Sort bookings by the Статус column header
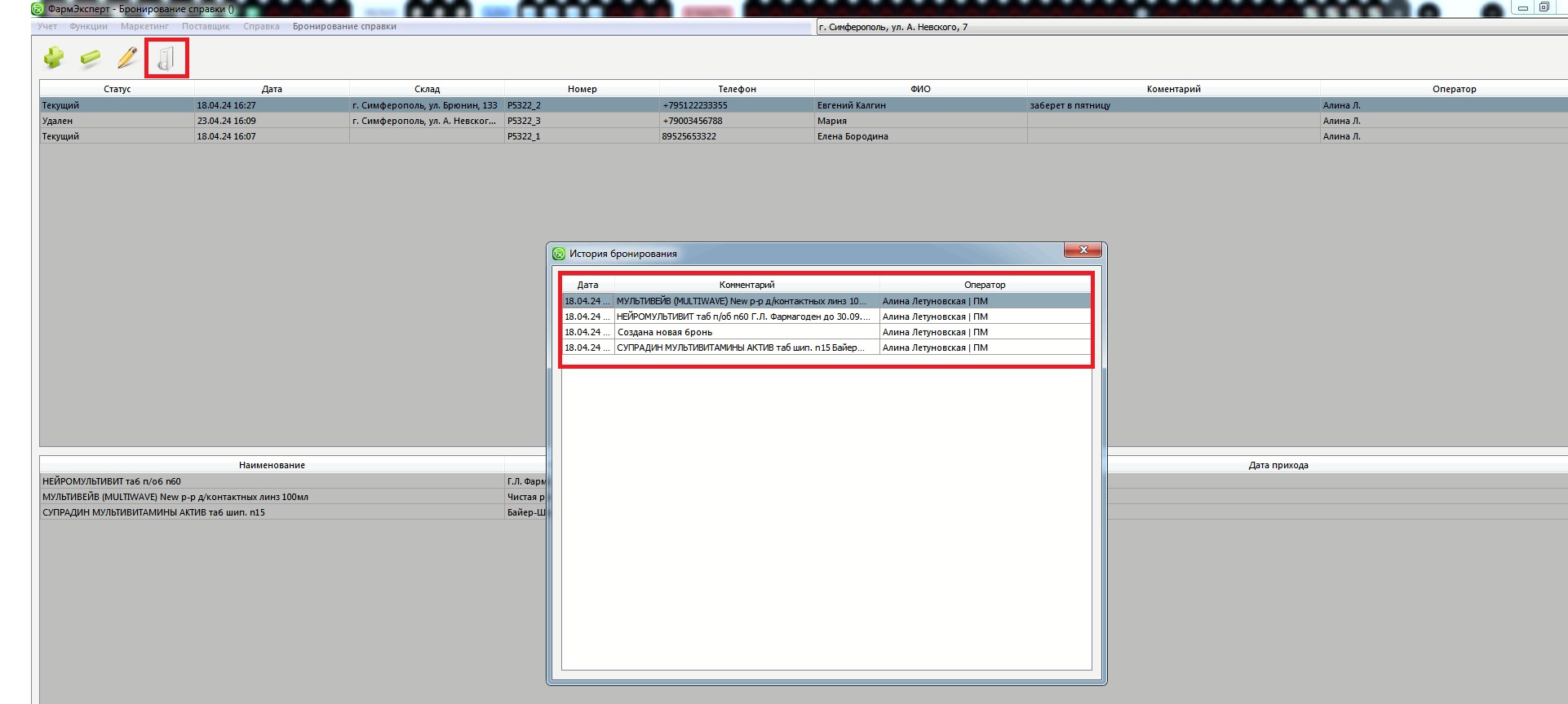The image size is (1568, 704). [117, 89]
